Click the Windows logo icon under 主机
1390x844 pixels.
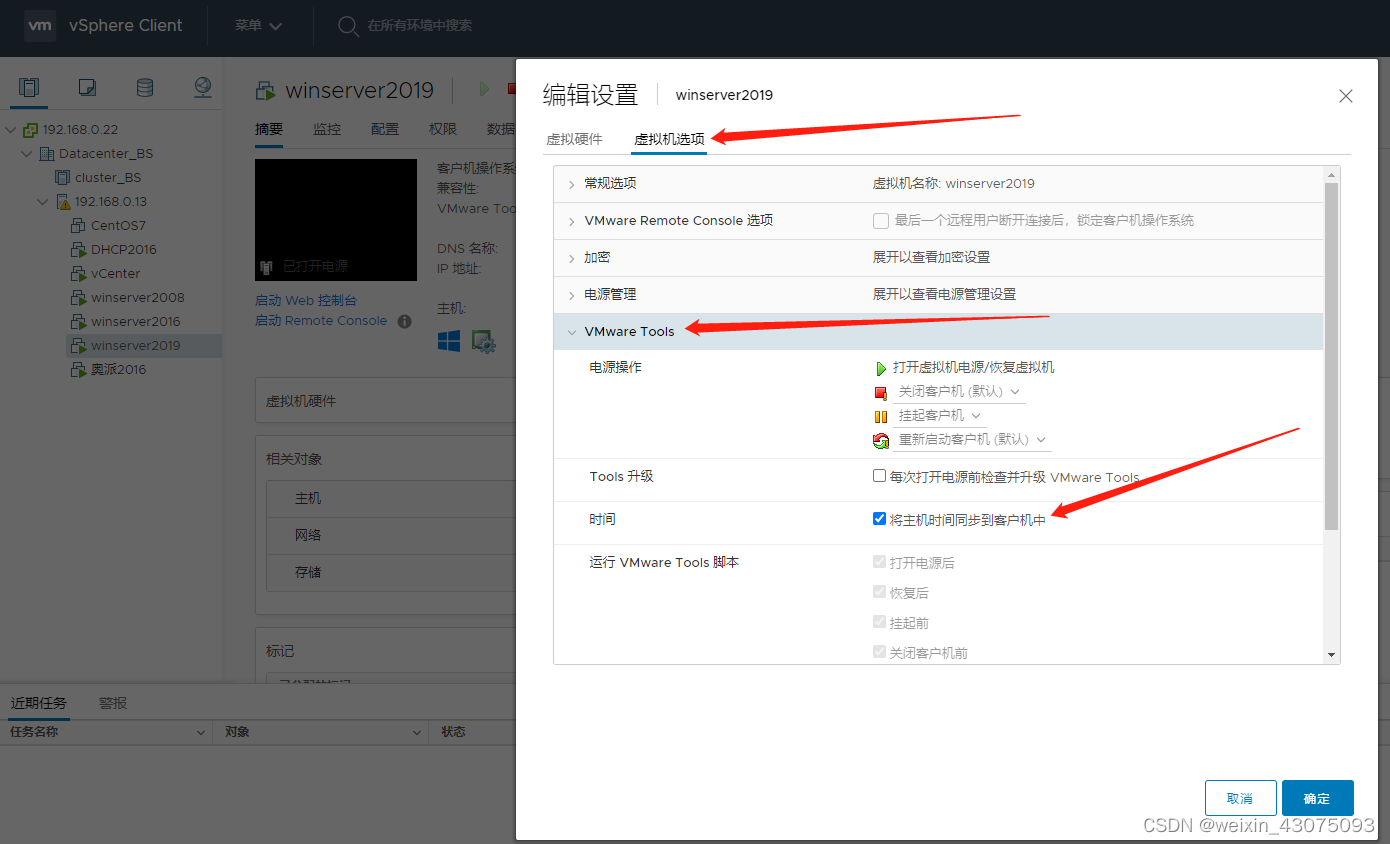[x=449, y=341]
